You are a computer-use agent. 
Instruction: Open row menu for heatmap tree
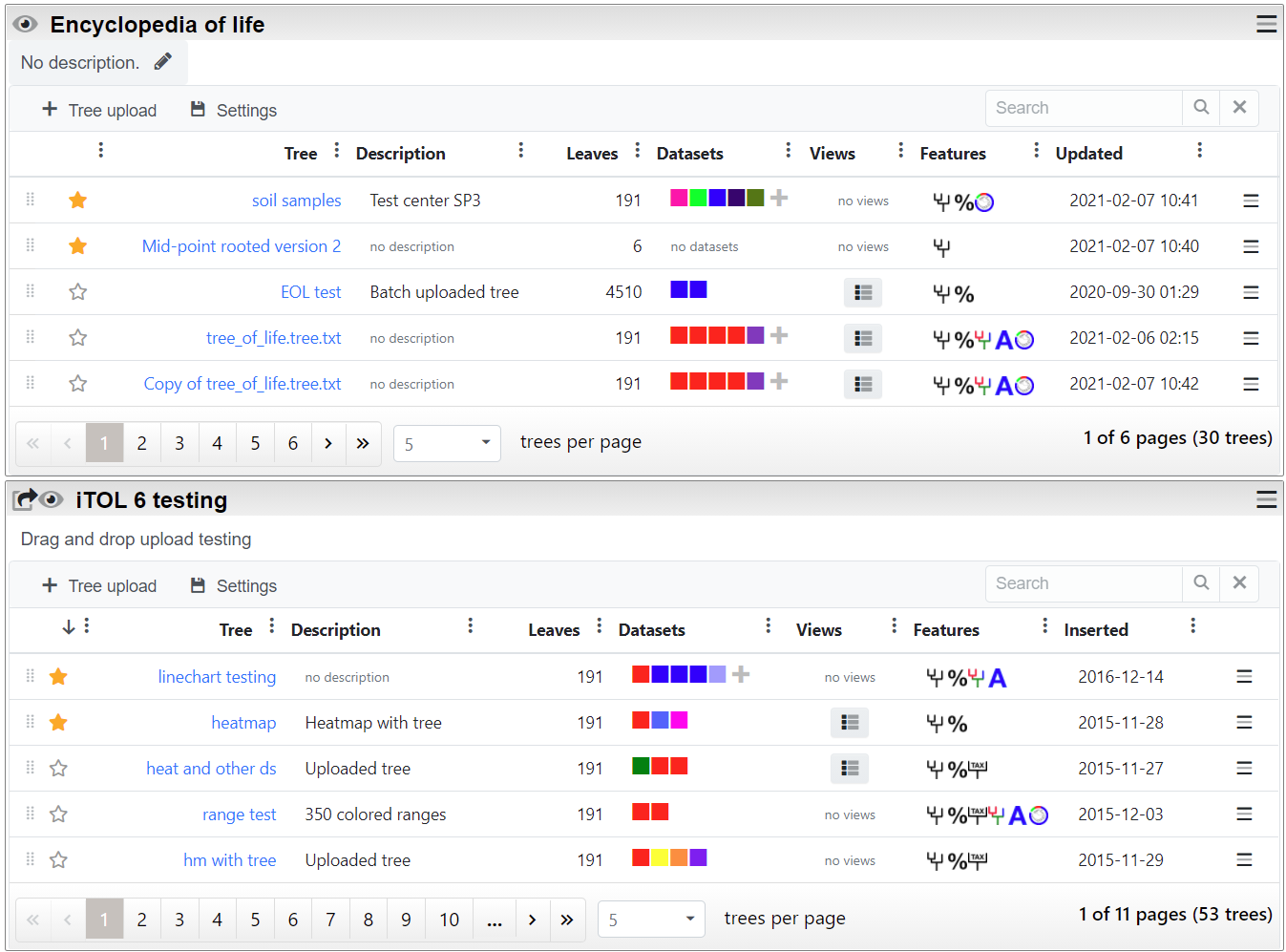tap(1244, 723)
